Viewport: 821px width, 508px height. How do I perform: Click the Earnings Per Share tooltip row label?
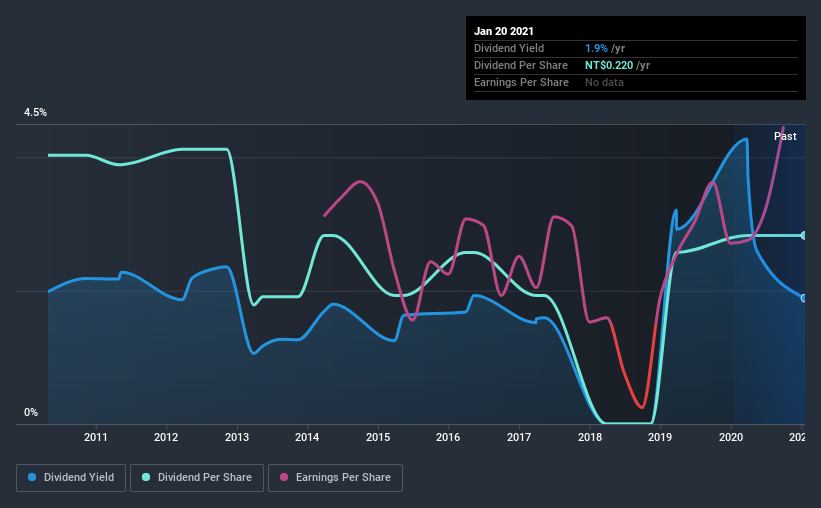coord(521,82)
